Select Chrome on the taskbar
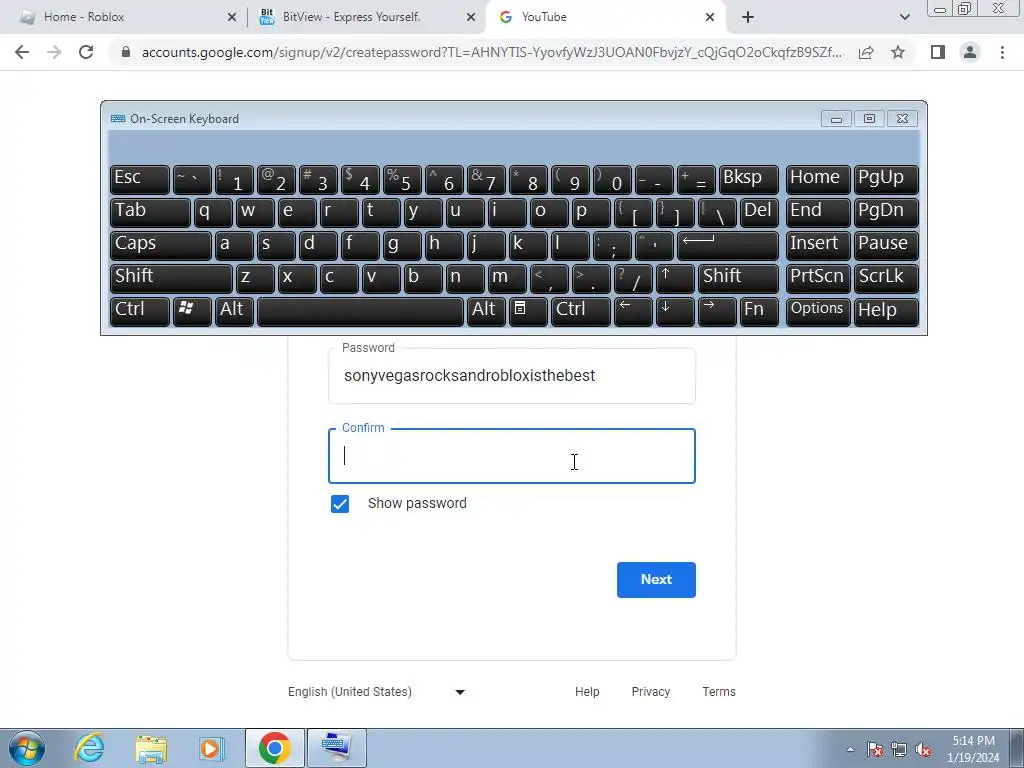This screenshot has width=1024, height=768. click(x=274, y=748)
